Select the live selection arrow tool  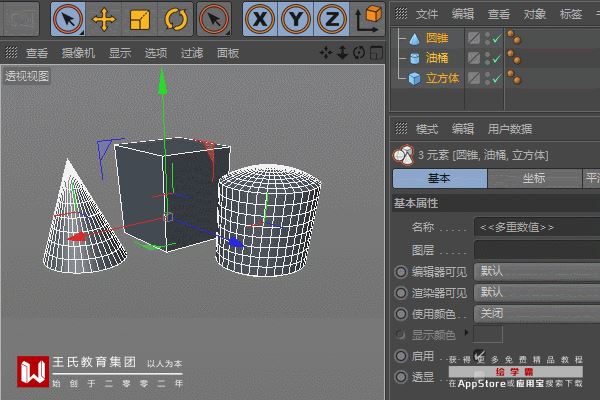pos(68,19)
